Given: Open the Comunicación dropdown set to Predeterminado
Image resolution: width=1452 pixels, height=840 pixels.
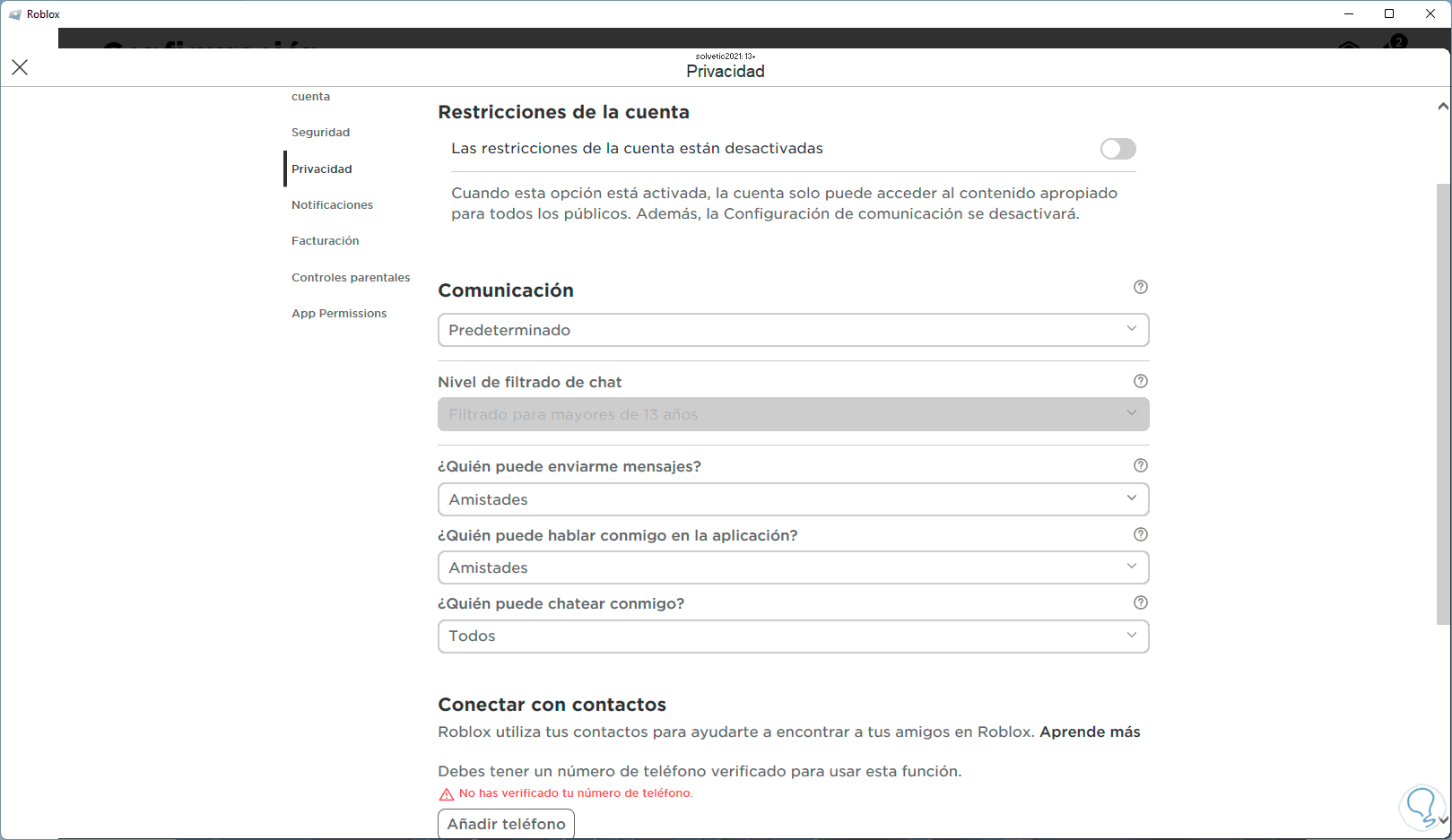Looking at the screenshot, I should [794, 330].
